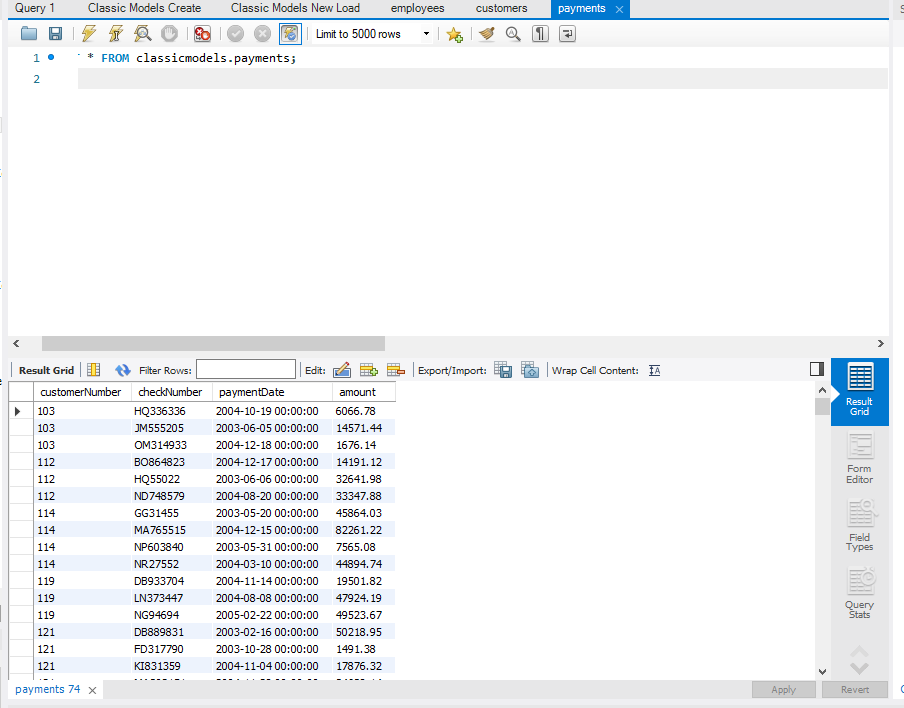Open the Field Types panel
904x708 pixels.
point(860,526)
